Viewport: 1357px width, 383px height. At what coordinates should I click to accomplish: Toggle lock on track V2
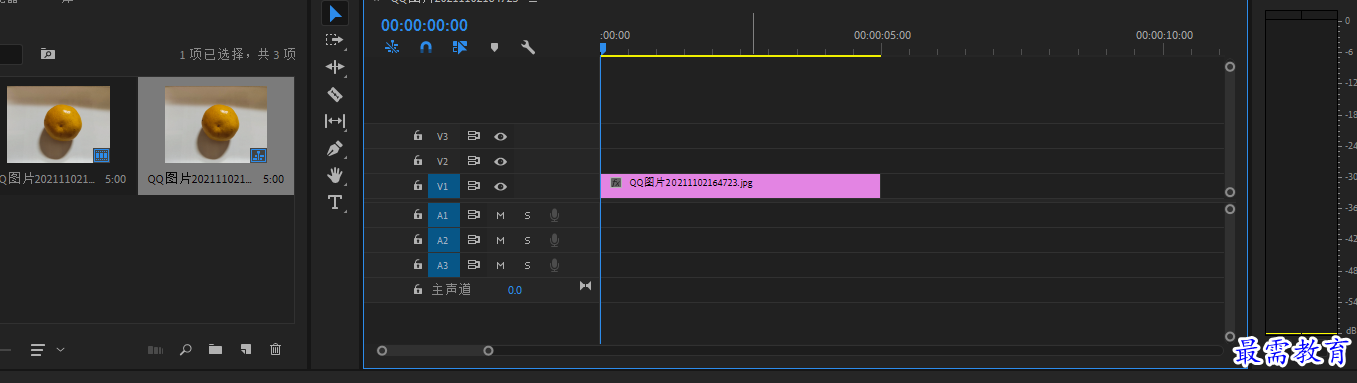[418, 161]
